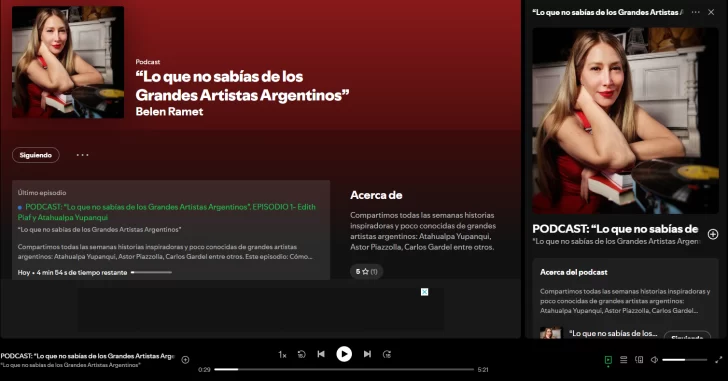Open the 5 star rating button
The height and width of the screenshot is (381, 728).
pos(366,271)
